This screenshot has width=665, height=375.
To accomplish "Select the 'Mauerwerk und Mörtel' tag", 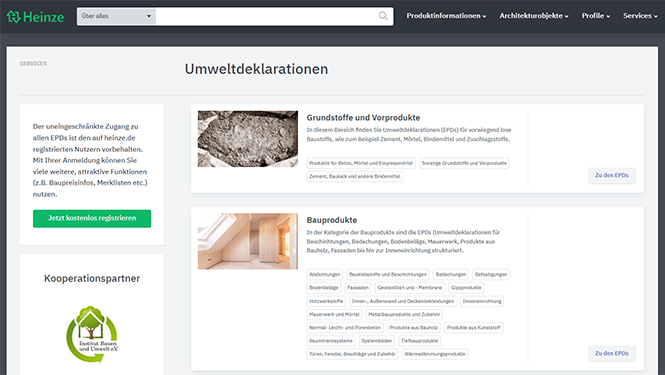I will coord(334,314).
